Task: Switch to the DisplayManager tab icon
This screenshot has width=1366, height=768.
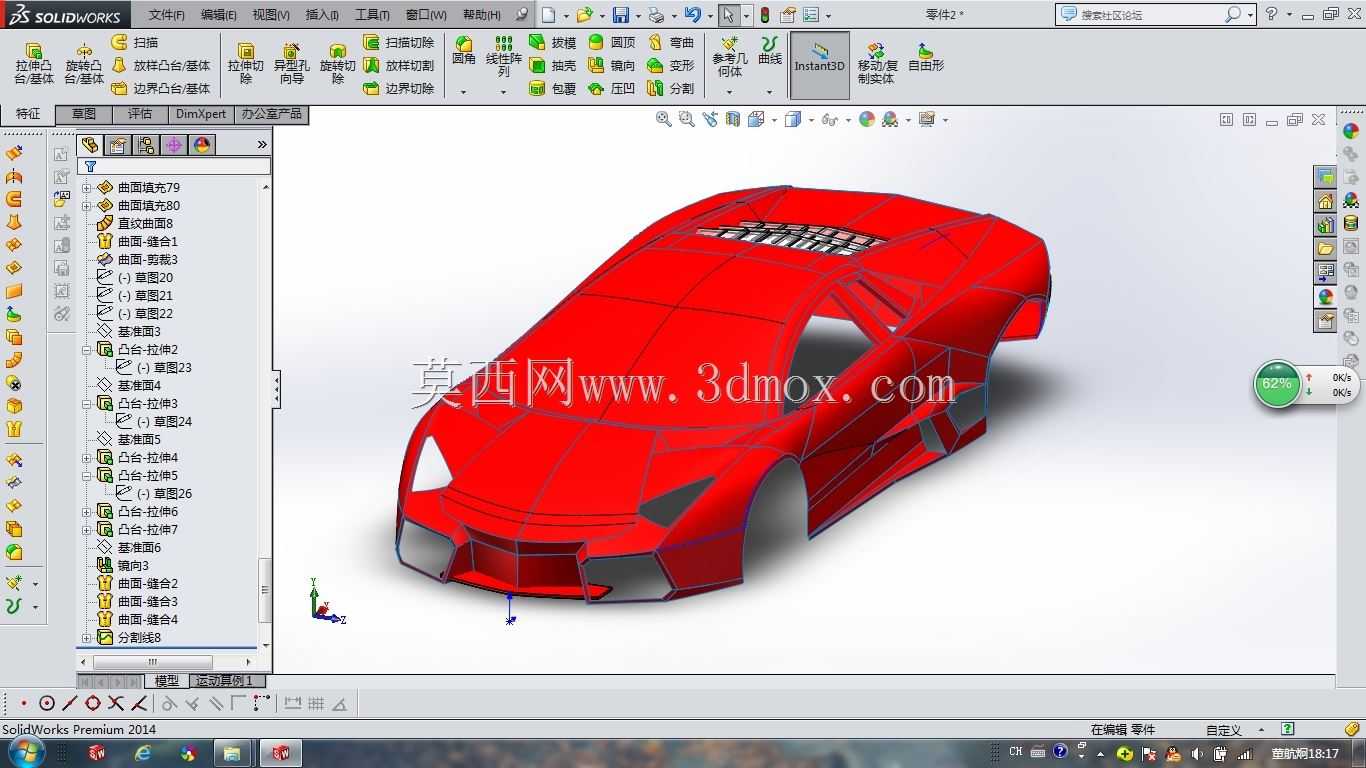Action: point(202,145)
